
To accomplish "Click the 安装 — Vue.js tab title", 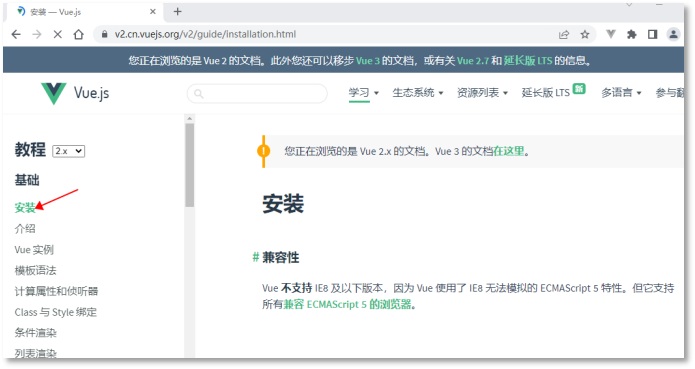I will point(55,12).
